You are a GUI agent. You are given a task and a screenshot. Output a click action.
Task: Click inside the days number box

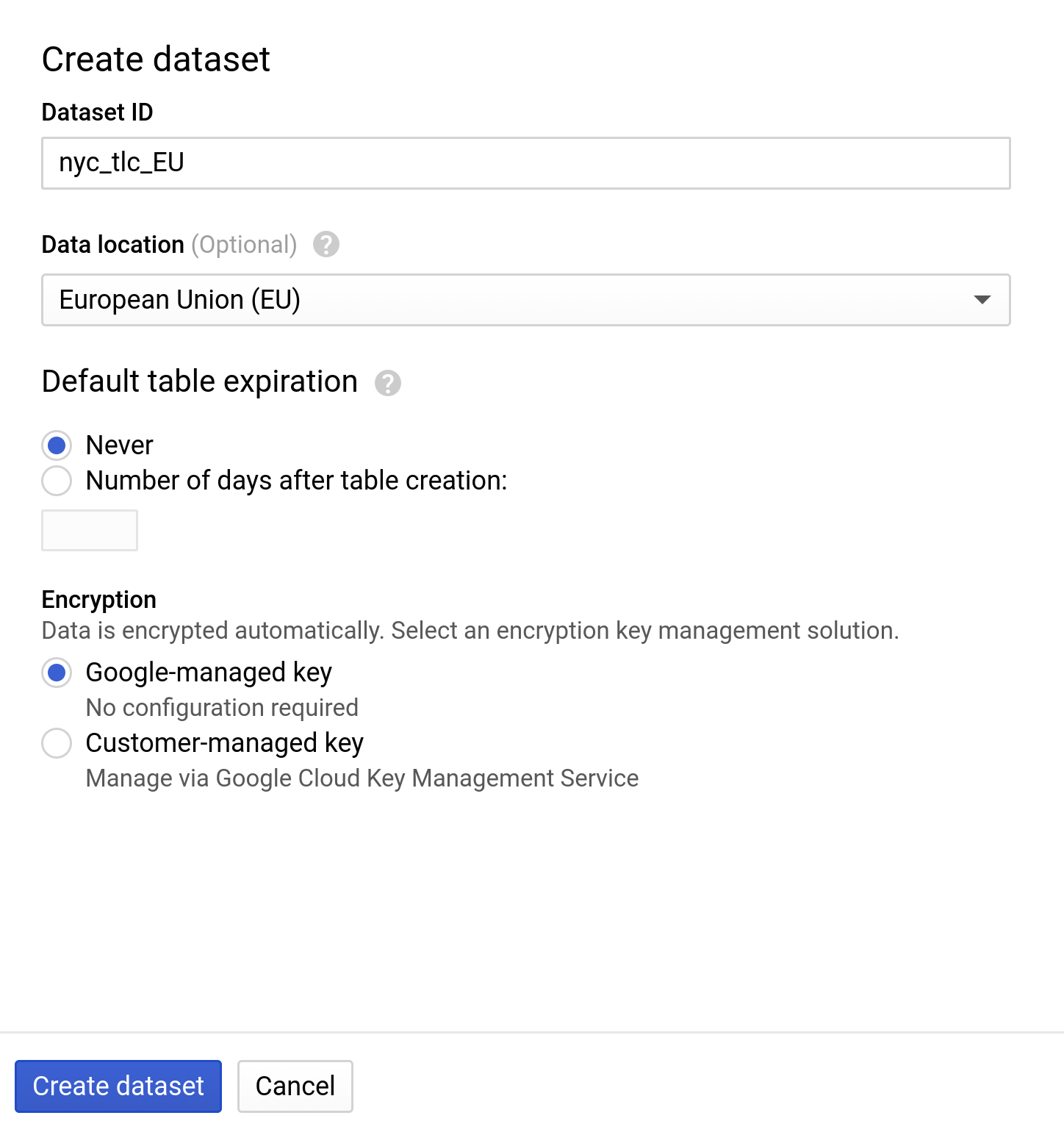click(89, 529)
